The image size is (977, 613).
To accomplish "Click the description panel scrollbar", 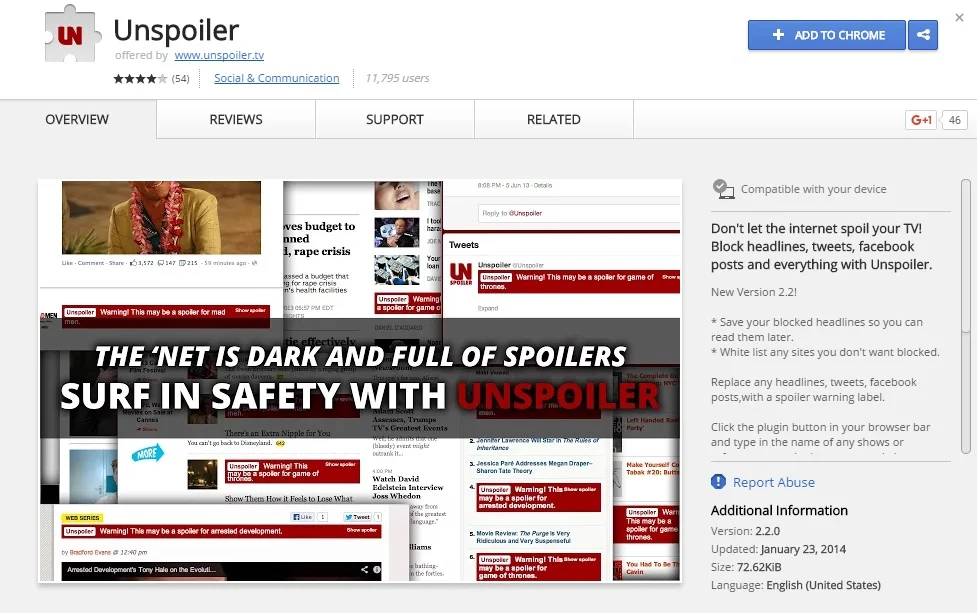I will (x=966, y=316).
